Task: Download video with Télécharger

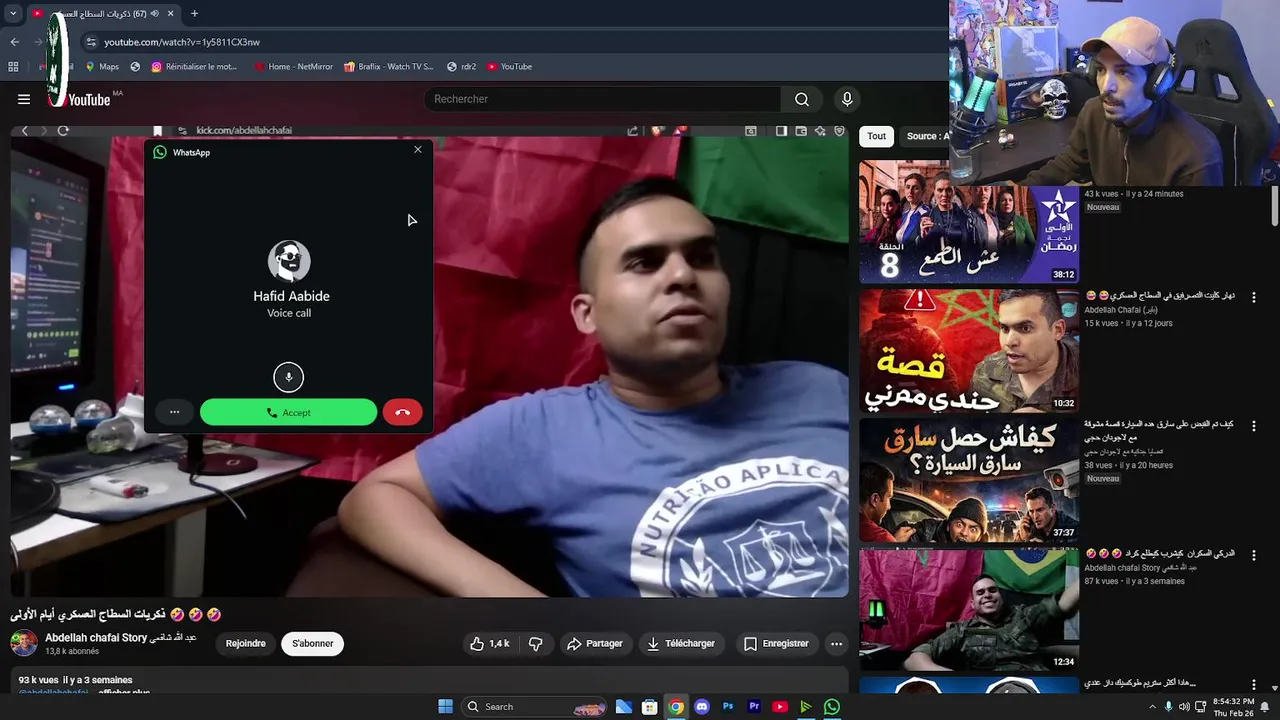Action: [x=680, y=644]
